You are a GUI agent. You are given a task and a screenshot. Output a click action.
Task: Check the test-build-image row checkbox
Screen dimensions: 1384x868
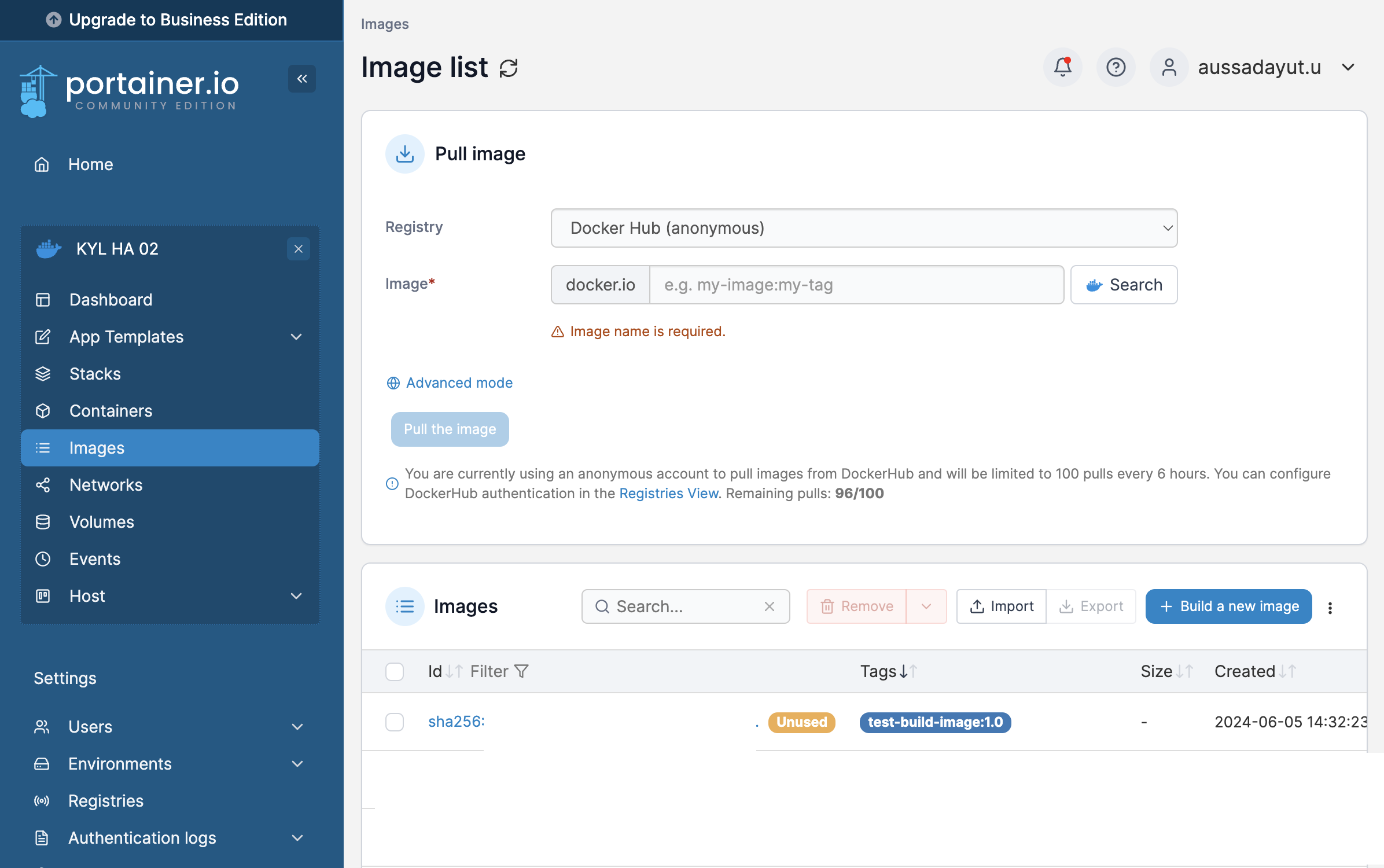click(x=395, y=722)
